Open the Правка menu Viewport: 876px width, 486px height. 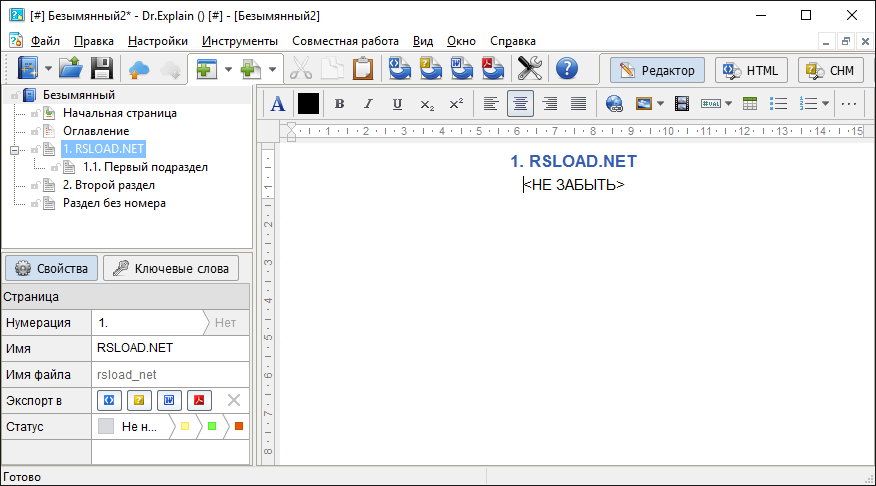click(94, 41)
